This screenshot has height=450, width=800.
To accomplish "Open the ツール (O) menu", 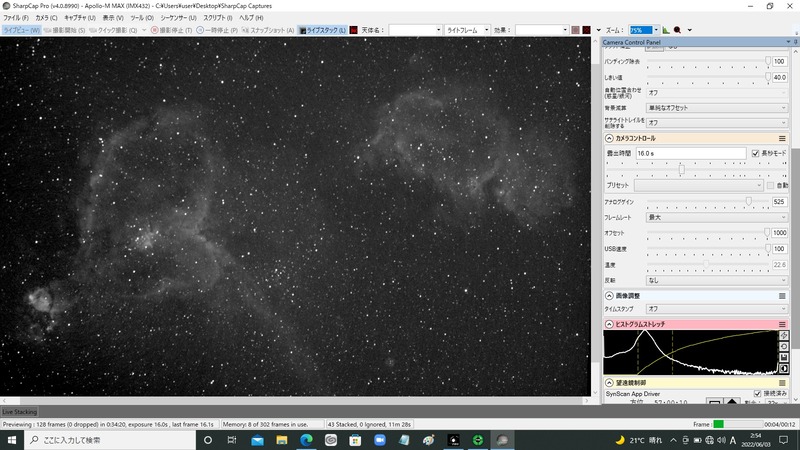I will 142,18.
